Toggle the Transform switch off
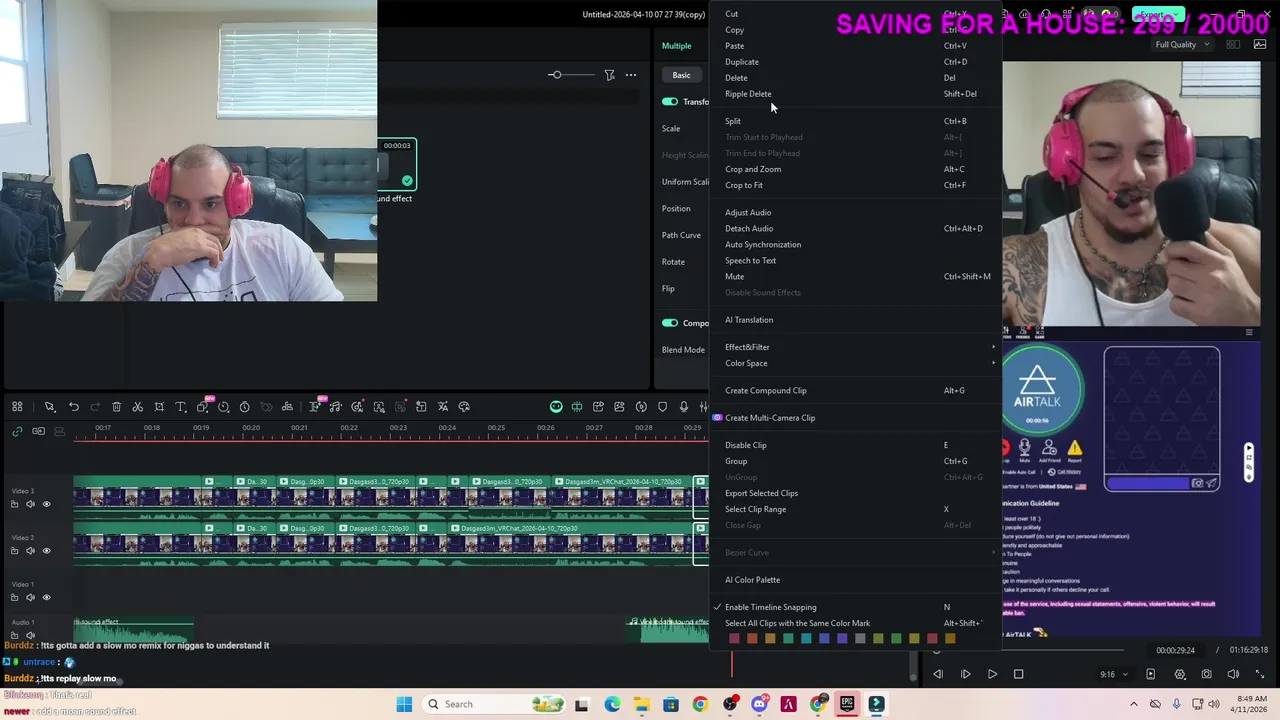The image size is (1280, 720). click(670, 102)
